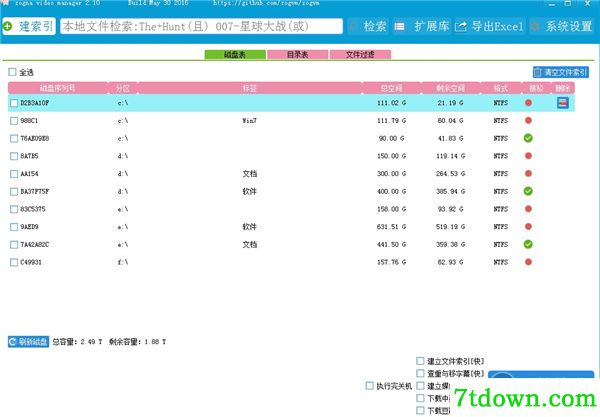
Task: Click the green check icon for 7A42A82C
Action: click(528, 244)
